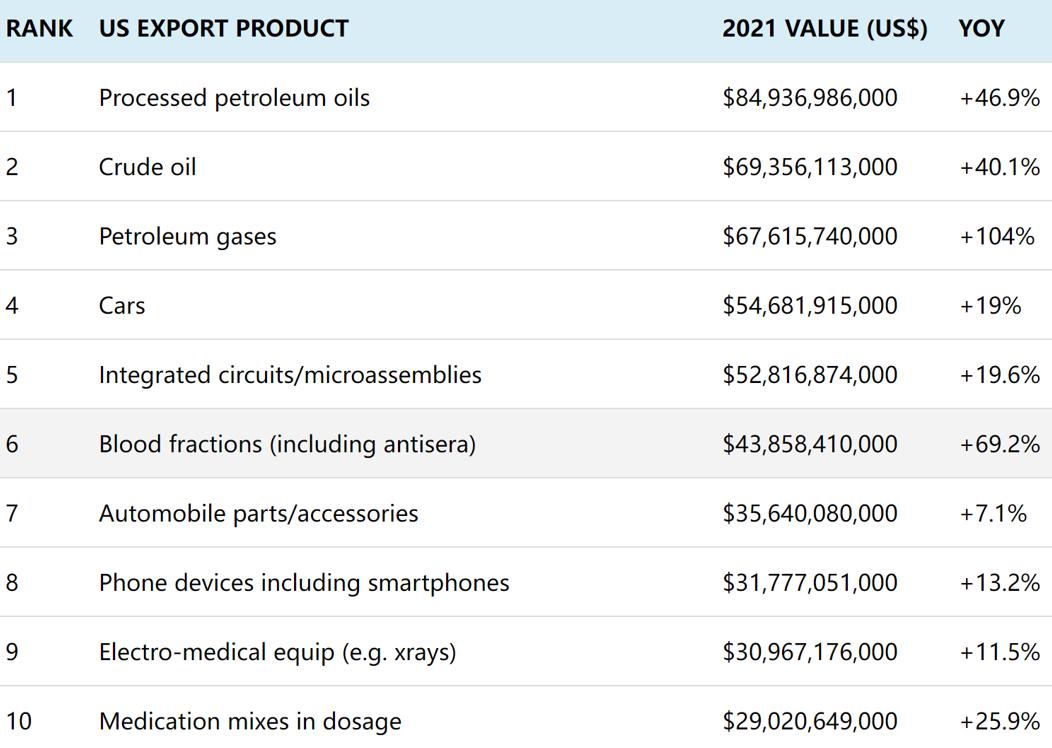Click the $84,936,986,000 value cell
Screen dimensions: 1052x748
tap(810, 98)
